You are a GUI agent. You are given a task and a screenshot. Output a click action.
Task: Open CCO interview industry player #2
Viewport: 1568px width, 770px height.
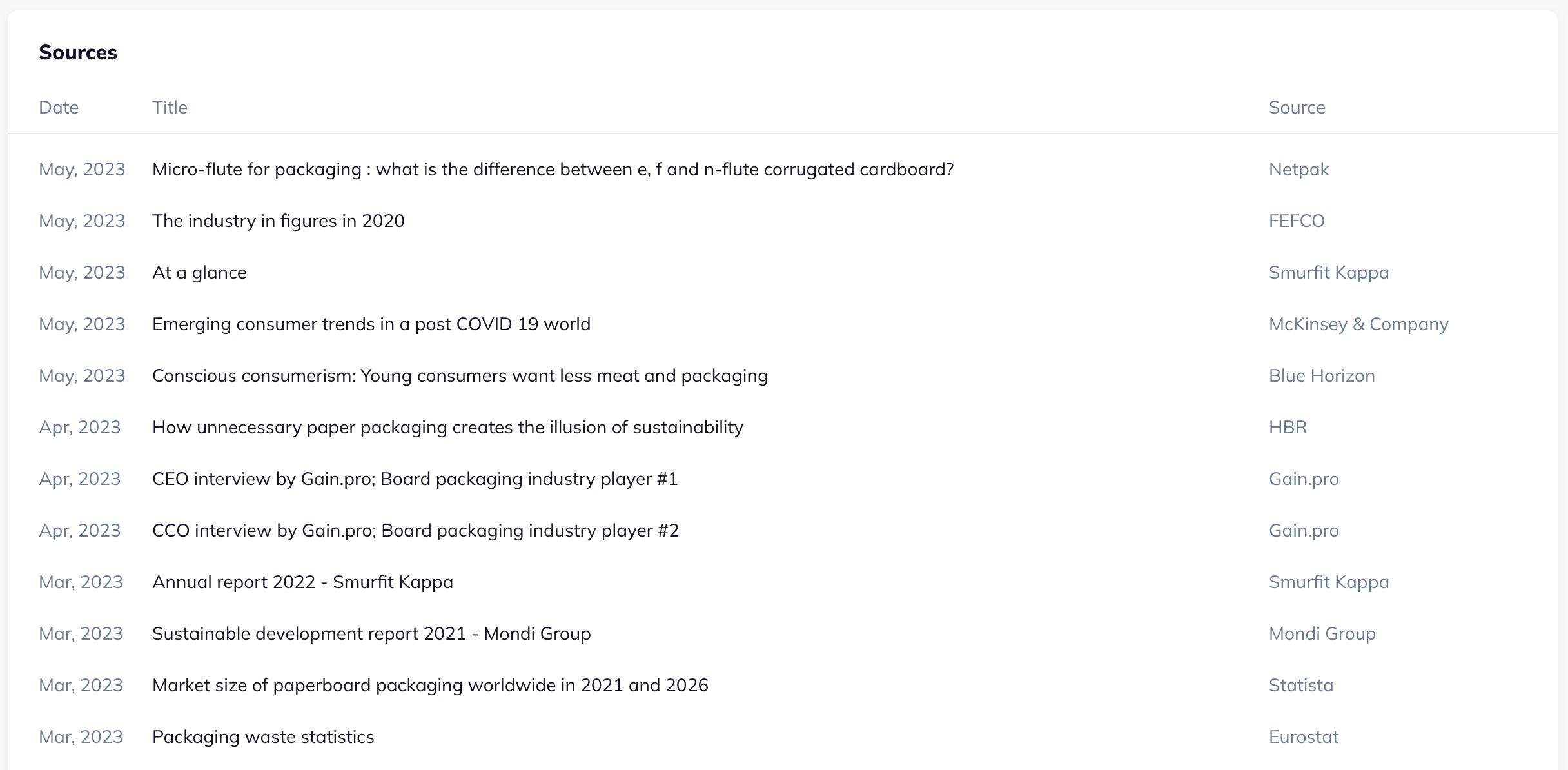coord(415,531)
